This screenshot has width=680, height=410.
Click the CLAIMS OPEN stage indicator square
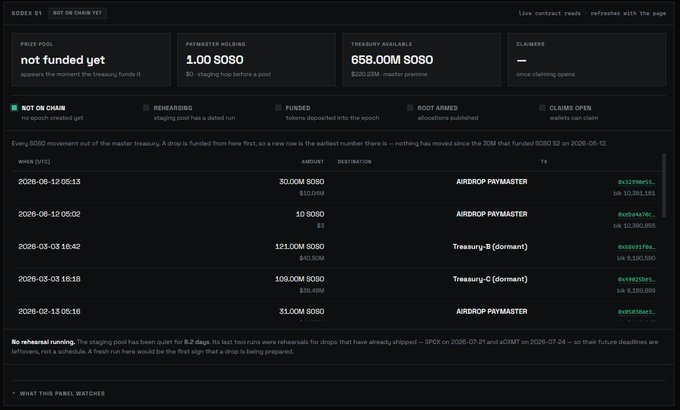pyautogui.click(x=542, y=108)
